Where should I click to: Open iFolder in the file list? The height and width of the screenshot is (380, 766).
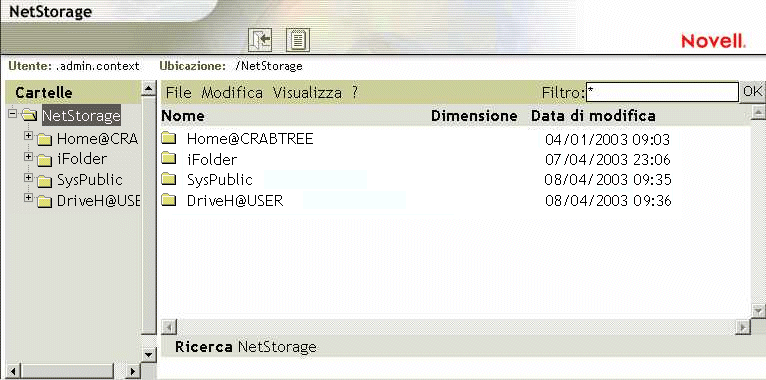click(212, 159)
